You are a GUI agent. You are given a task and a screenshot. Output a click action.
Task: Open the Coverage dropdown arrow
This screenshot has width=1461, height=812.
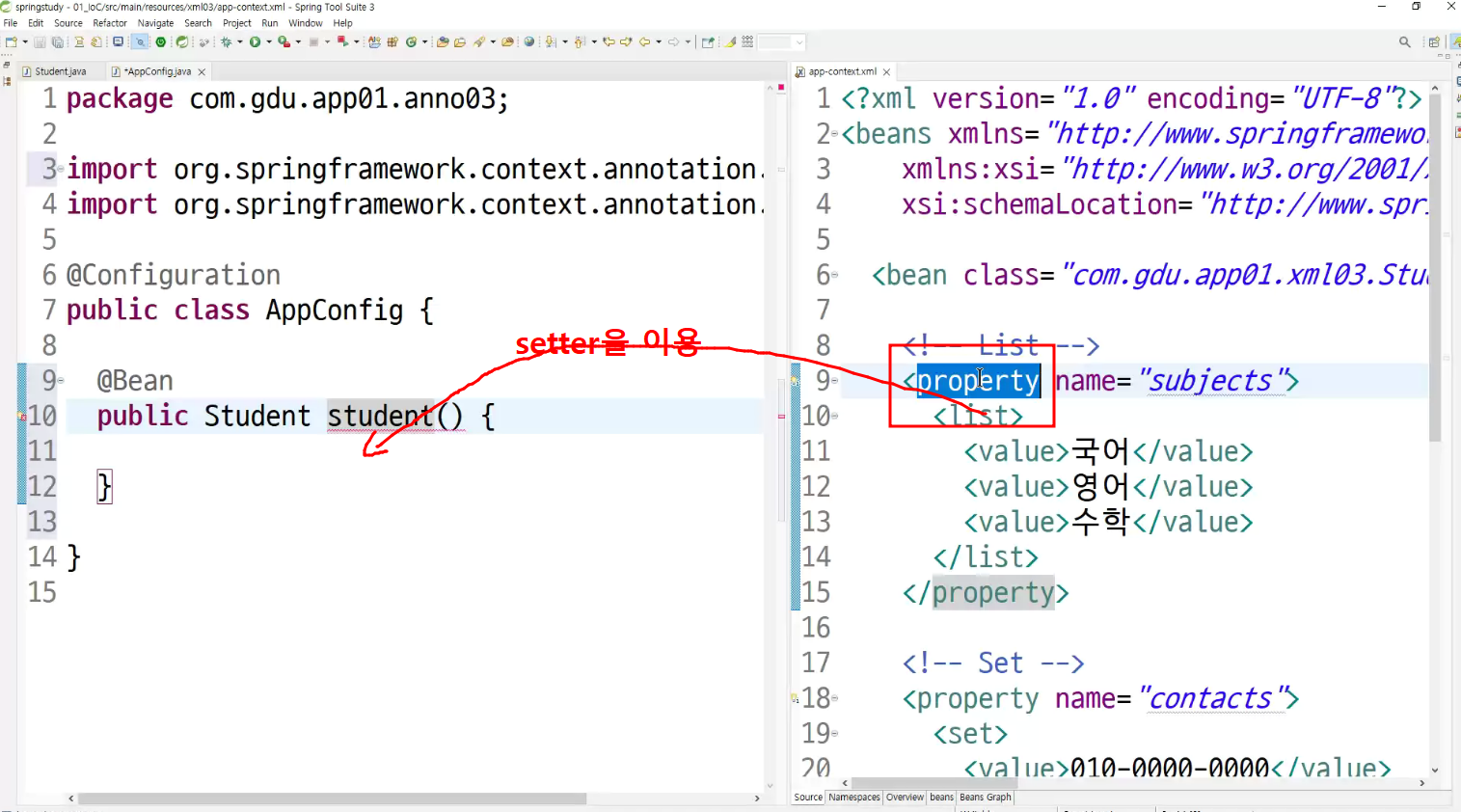tap(298, 41)
